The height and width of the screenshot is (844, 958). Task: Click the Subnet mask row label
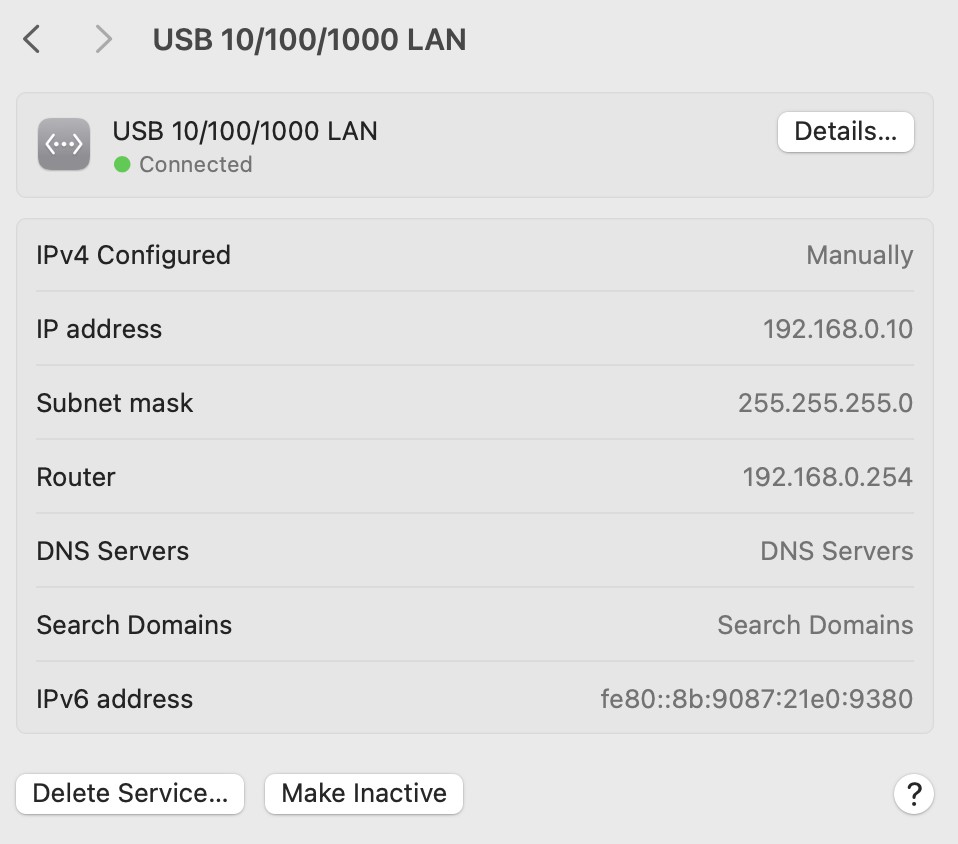pos(115,403)
